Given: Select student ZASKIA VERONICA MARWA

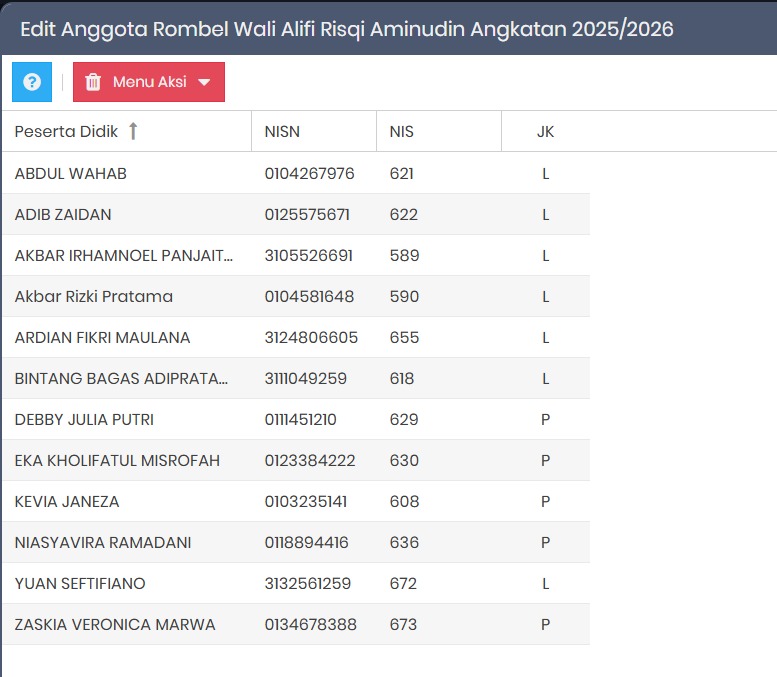Looking at the screenshot, I should [115, 625].
